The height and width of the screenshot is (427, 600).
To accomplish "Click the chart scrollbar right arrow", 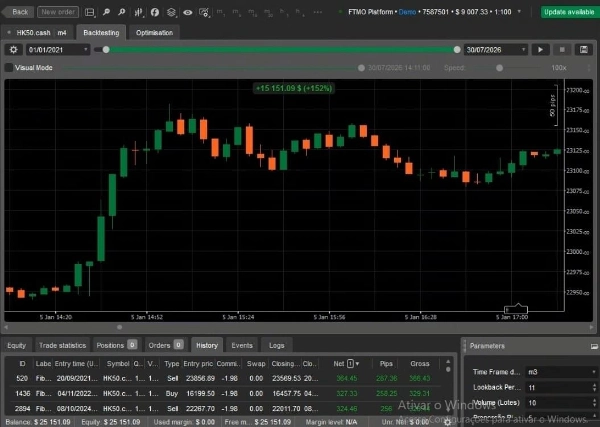I will pos(592,327).
